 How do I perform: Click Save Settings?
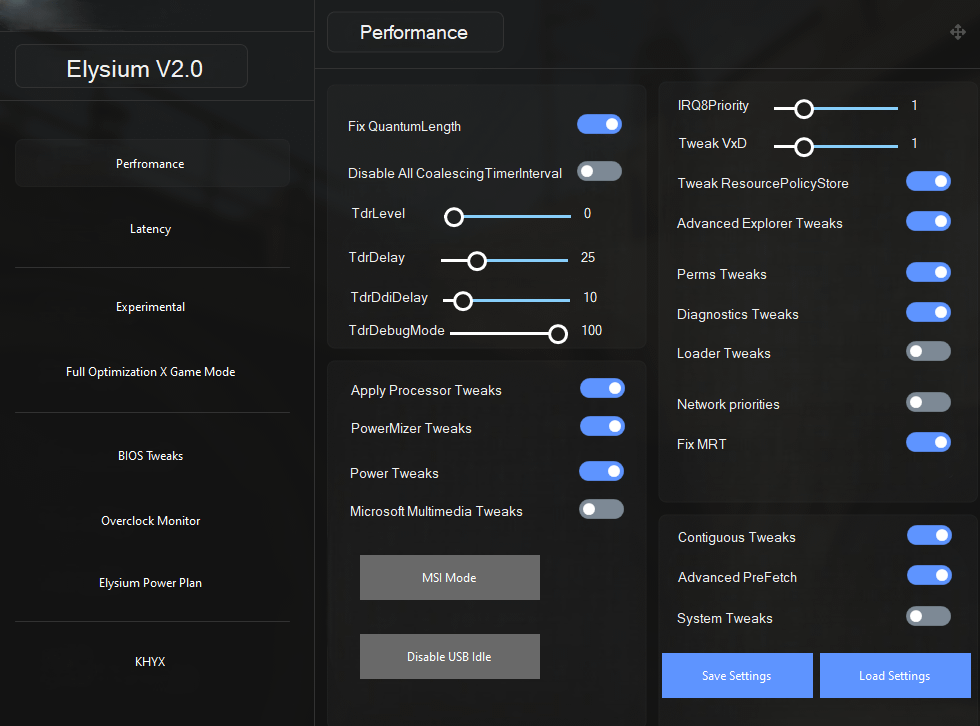737,675
